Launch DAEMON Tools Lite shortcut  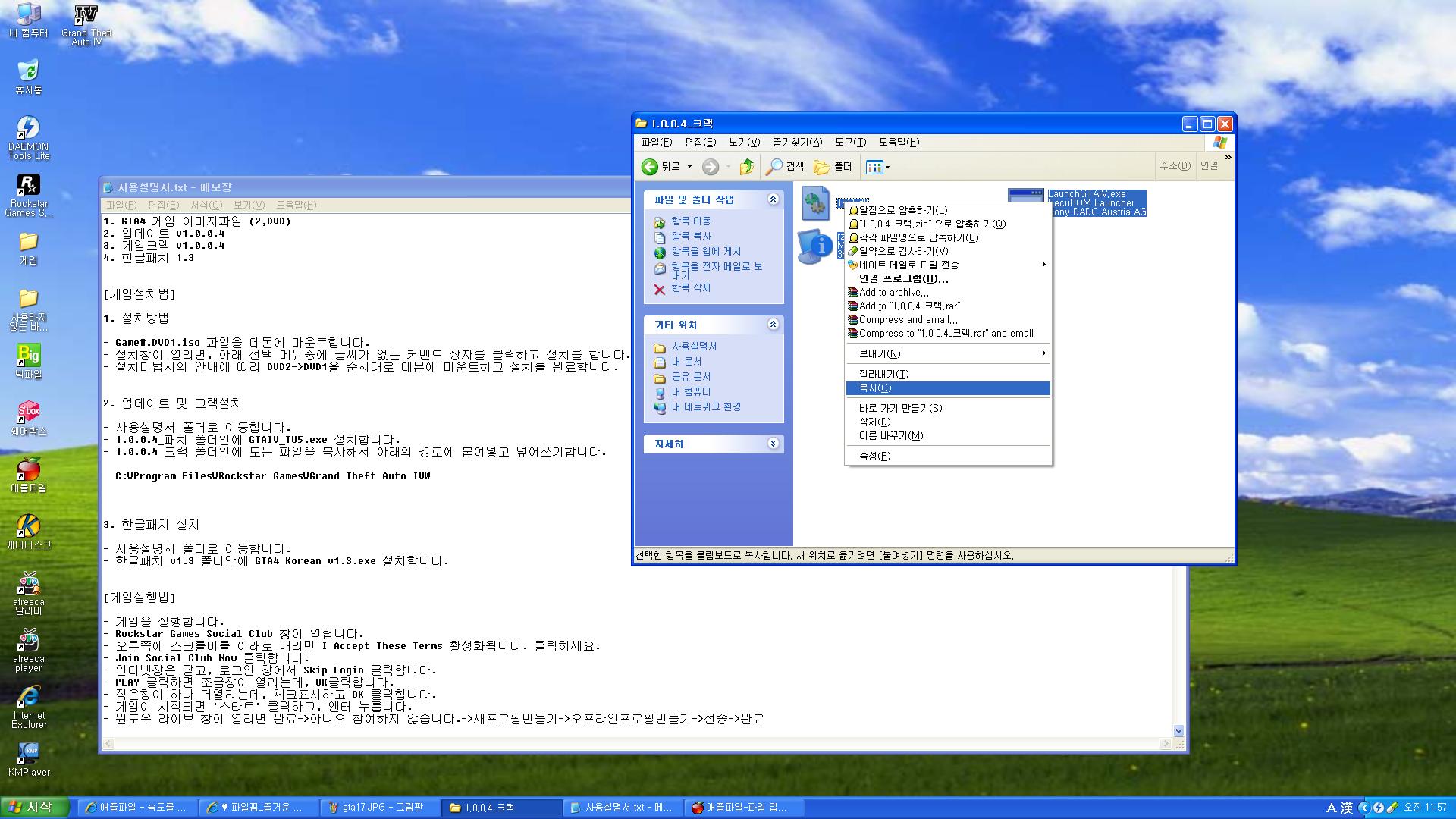pyautogui.click(x=28, y=138)
